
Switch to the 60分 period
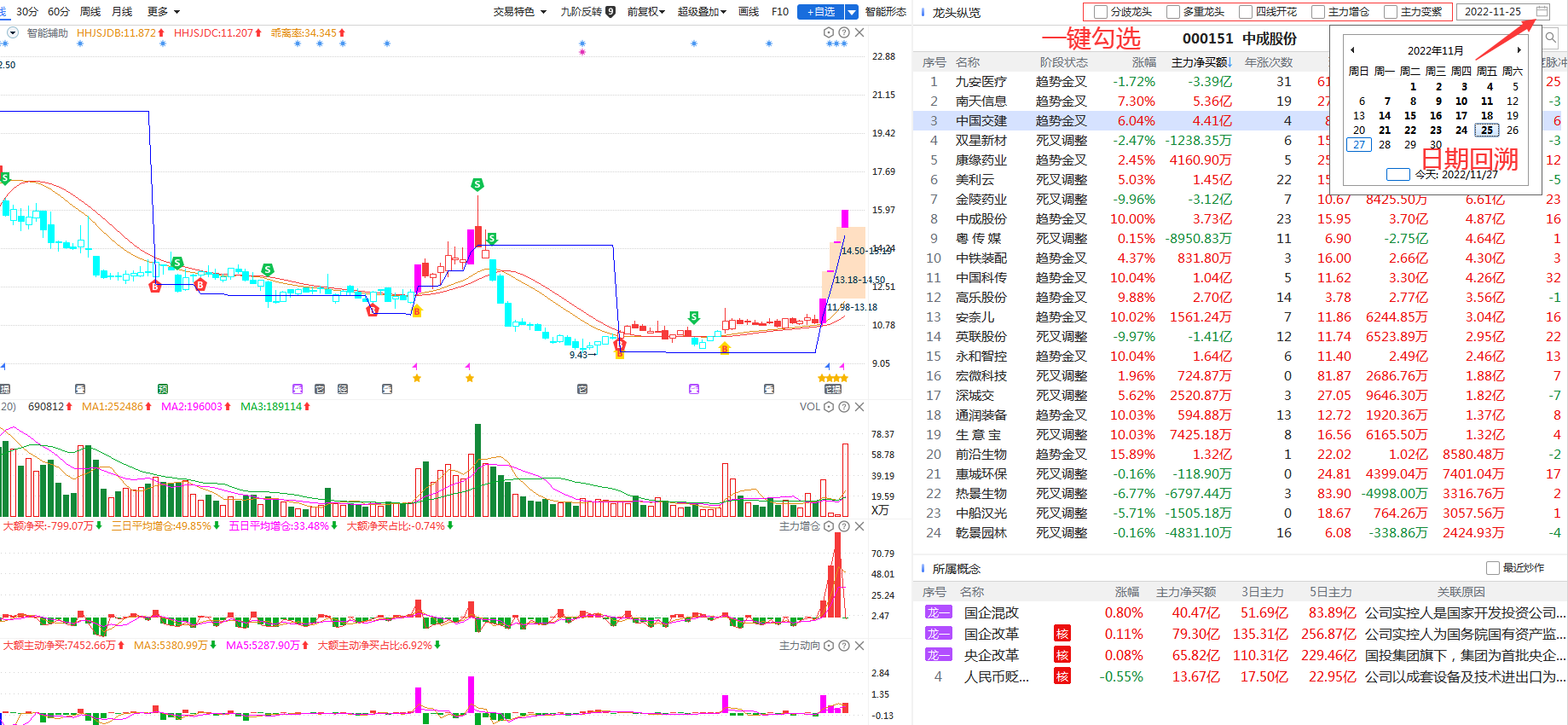[x=59, y=11]
